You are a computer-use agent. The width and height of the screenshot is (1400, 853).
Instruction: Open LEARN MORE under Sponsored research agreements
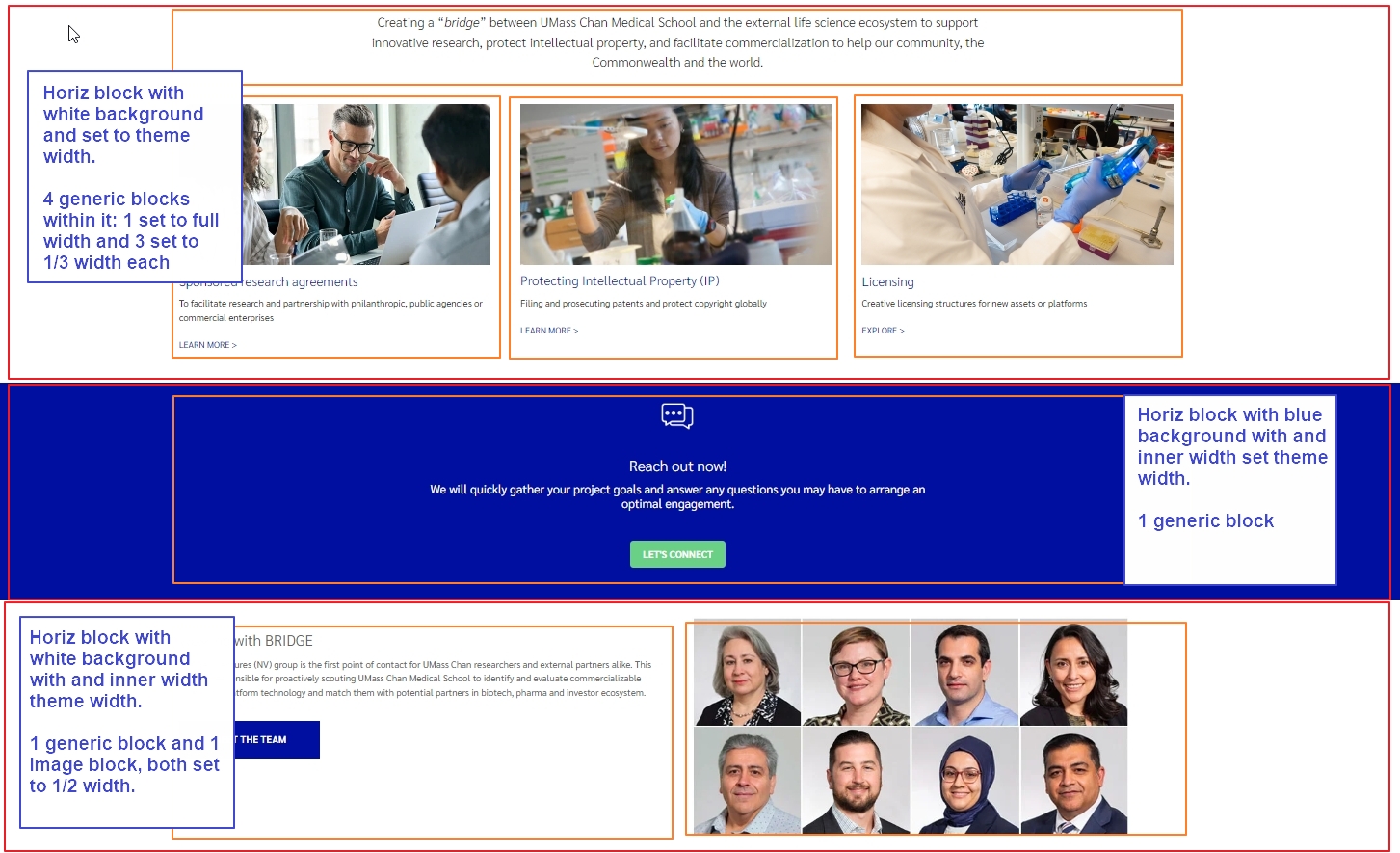[207, 345]
